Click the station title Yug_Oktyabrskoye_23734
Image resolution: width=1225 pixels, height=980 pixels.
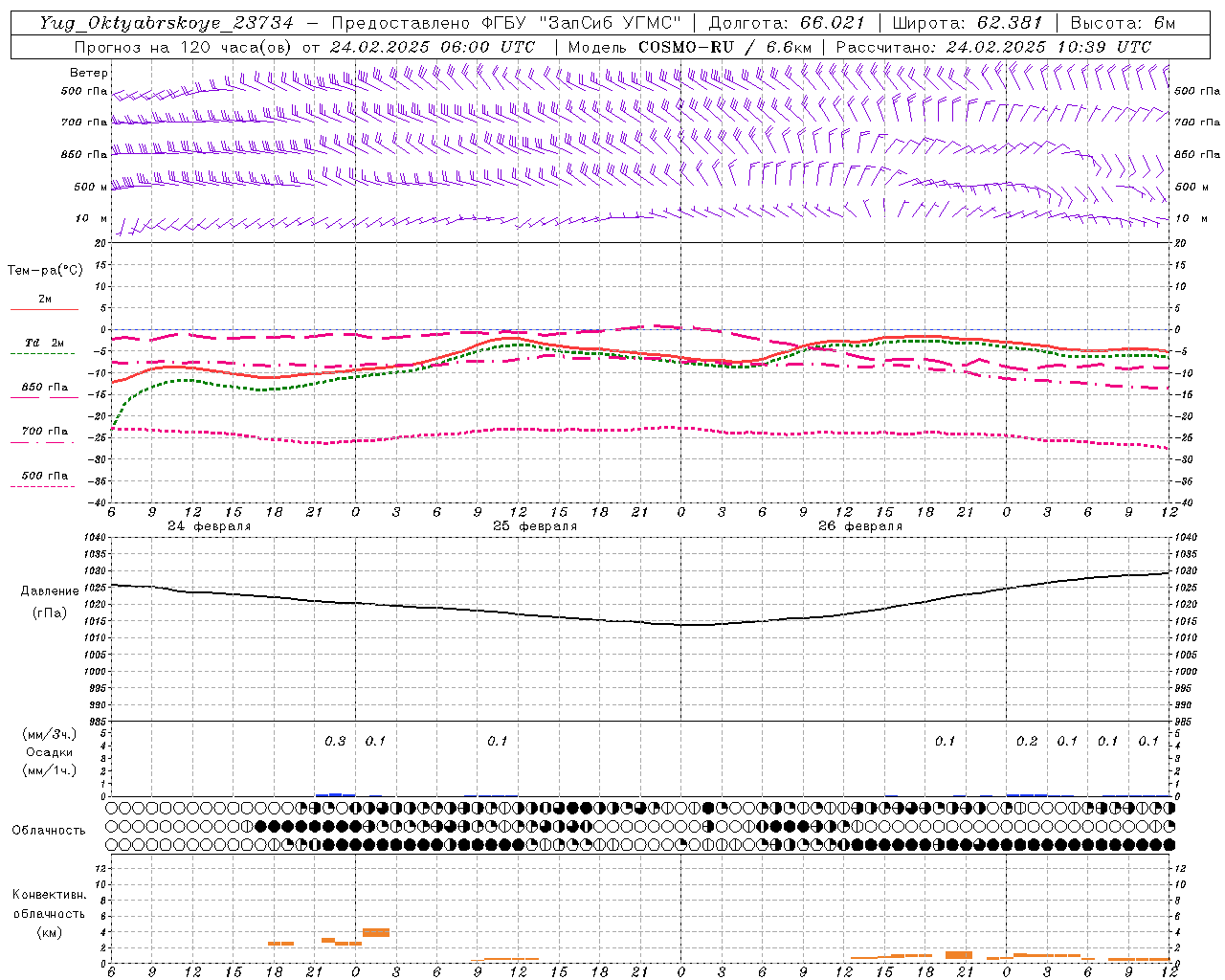(x=167, y=23)
